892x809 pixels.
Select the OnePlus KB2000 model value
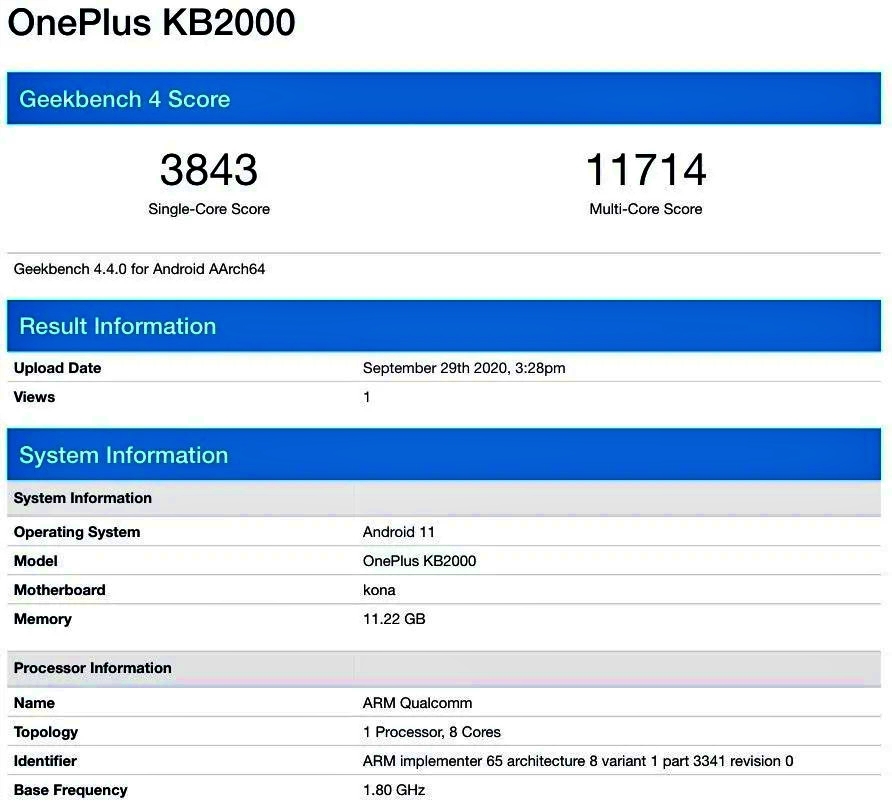click(x=419, y=561)
